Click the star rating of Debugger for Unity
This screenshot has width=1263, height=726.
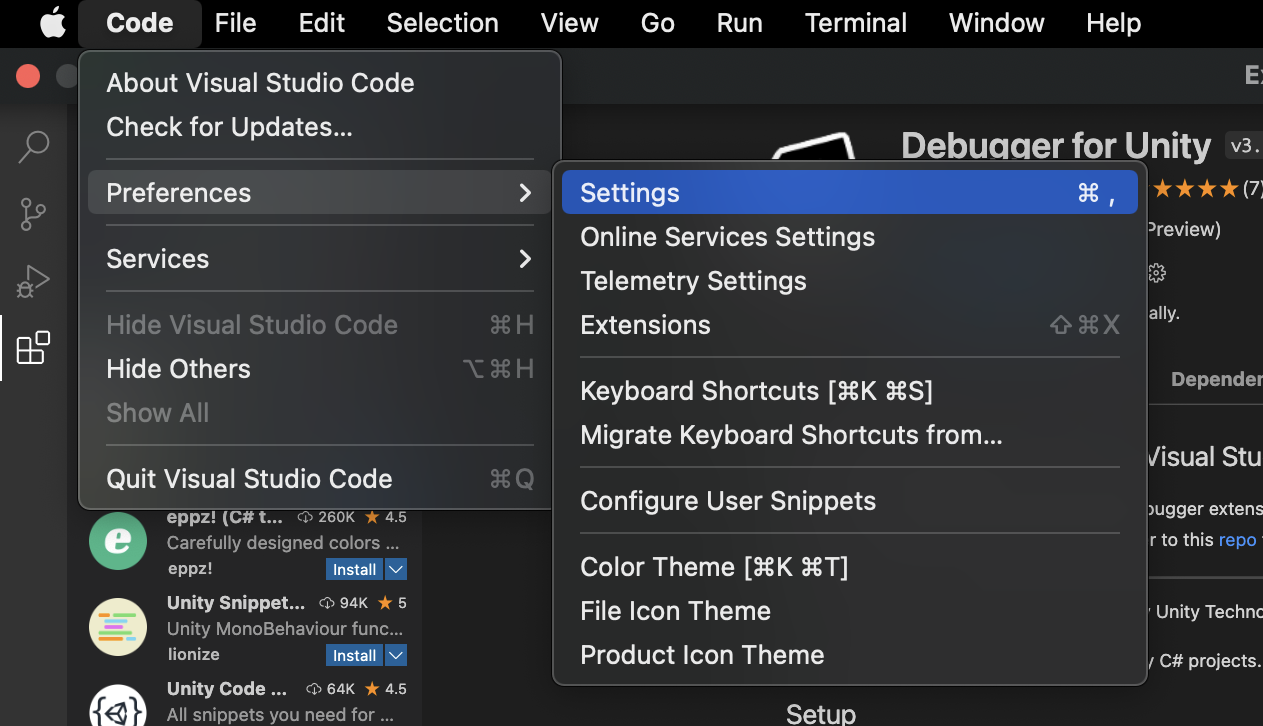pos(1196,188)
